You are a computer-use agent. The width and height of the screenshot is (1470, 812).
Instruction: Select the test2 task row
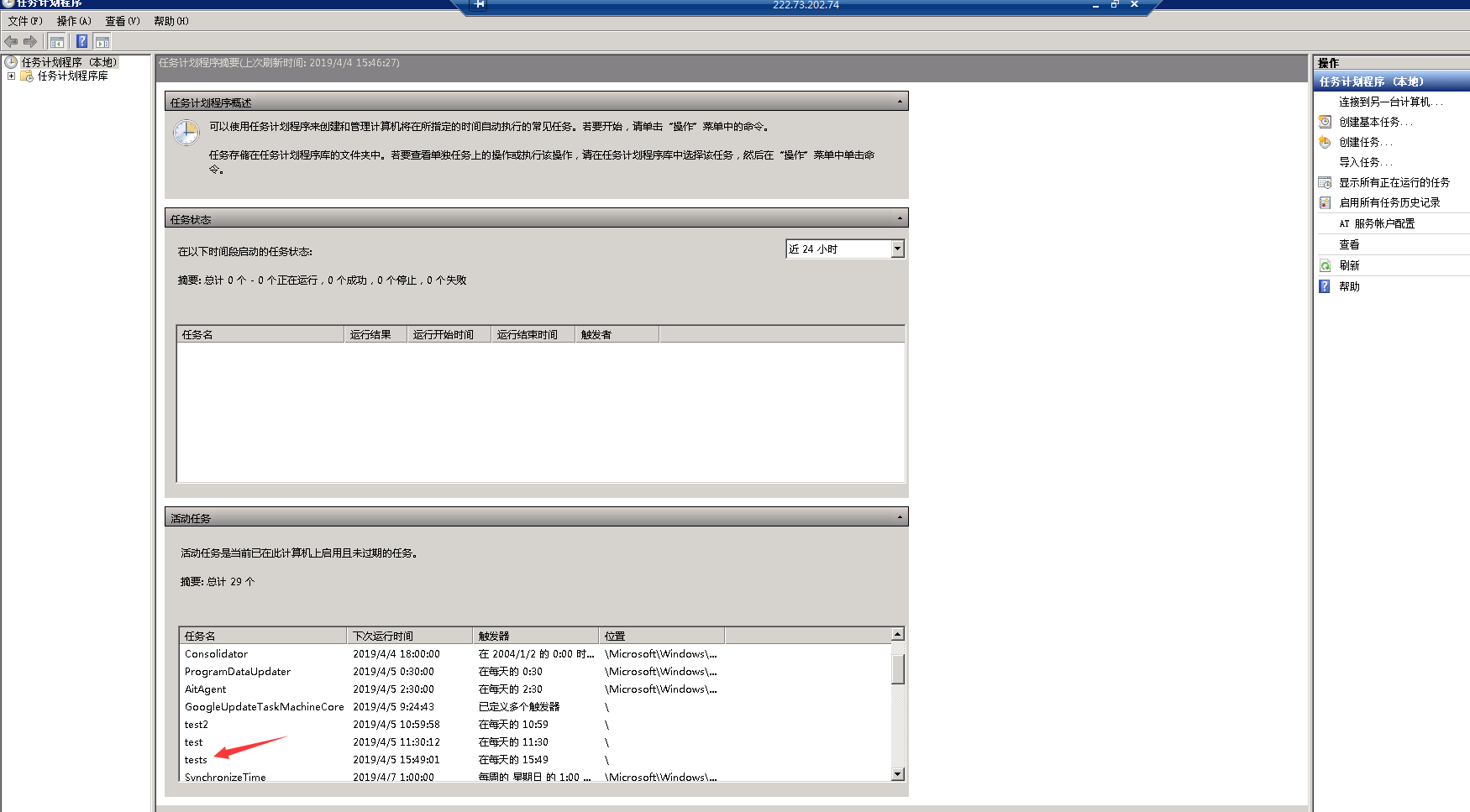(535, 724)
